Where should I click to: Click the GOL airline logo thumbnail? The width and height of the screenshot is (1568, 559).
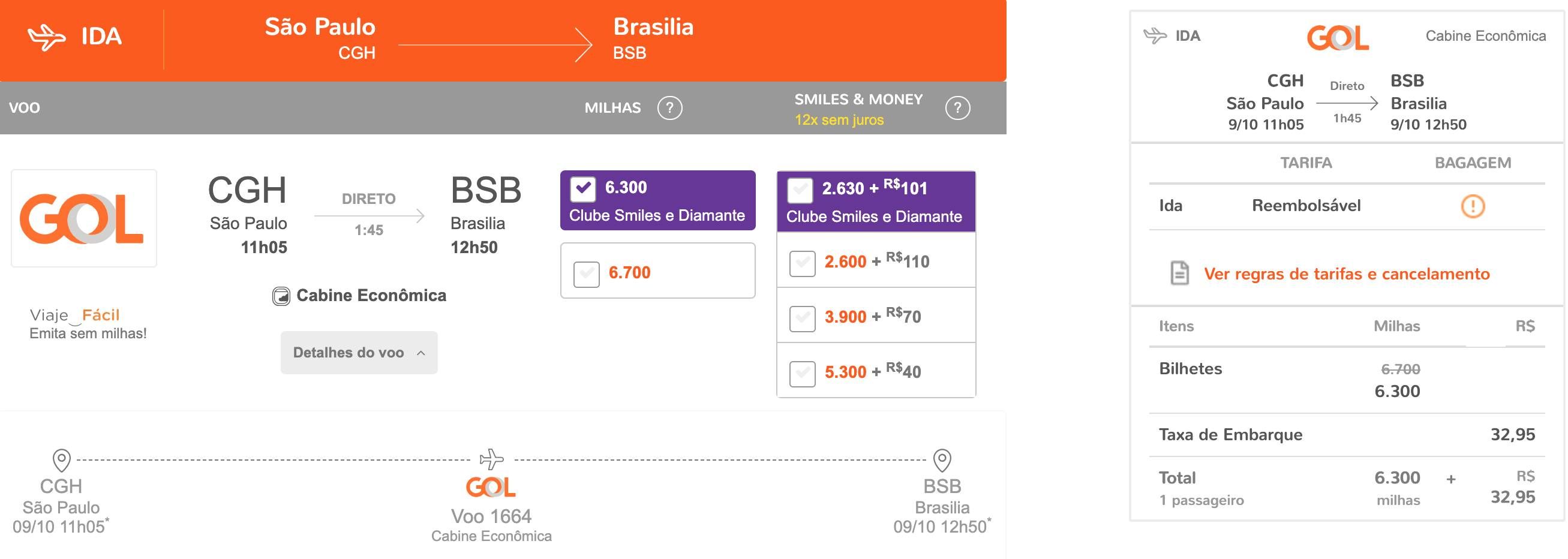pyautogui.click(x=84, y=218)
